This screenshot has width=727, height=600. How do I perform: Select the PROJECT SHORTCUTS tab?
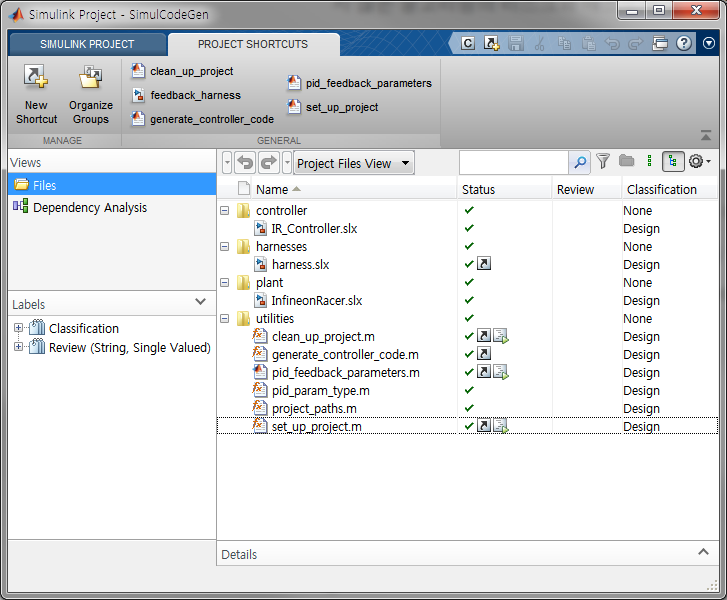(253, 44)
